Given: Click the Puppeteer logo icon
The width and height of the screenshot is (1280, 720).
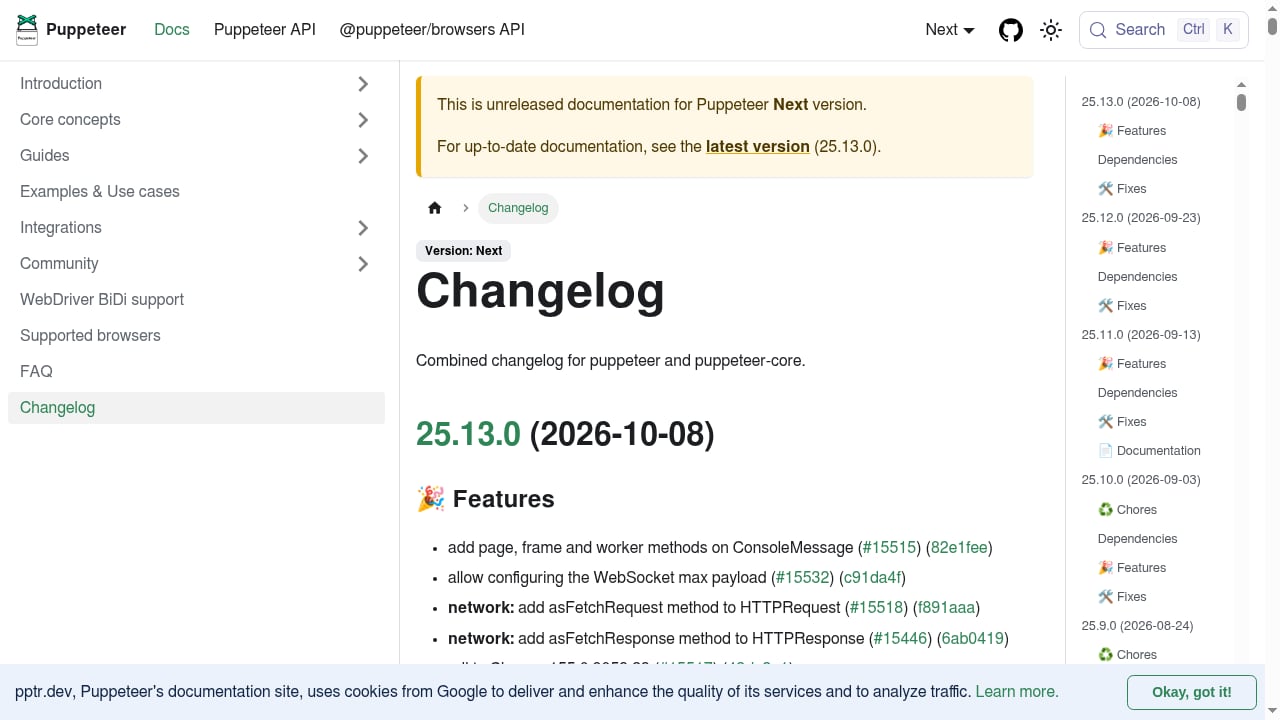Looking at the screenshot, I should [x=27, y=30].
